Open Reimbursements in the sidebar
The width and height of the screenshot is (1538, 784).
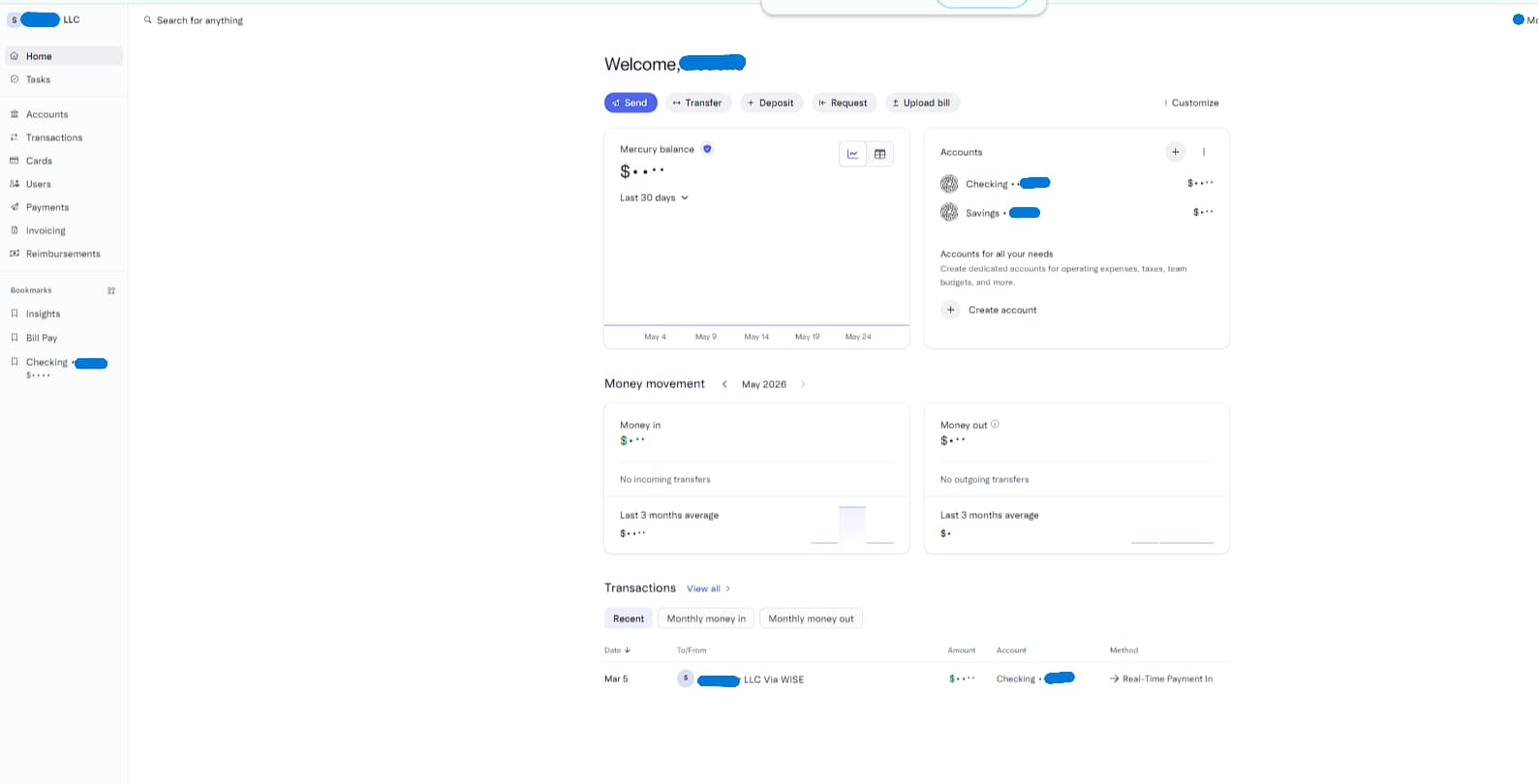click(x=64, y=254)
